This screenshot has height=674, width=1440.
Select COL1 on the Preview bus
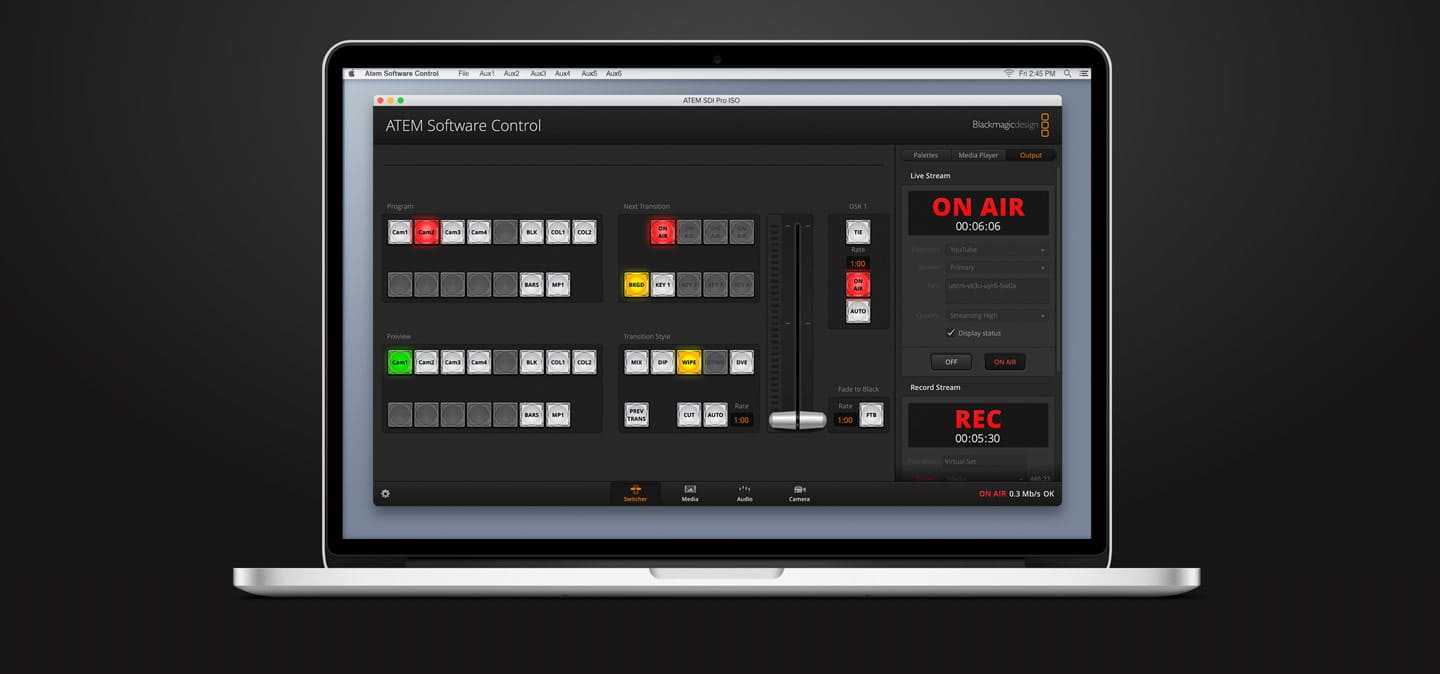click(558, 362)
